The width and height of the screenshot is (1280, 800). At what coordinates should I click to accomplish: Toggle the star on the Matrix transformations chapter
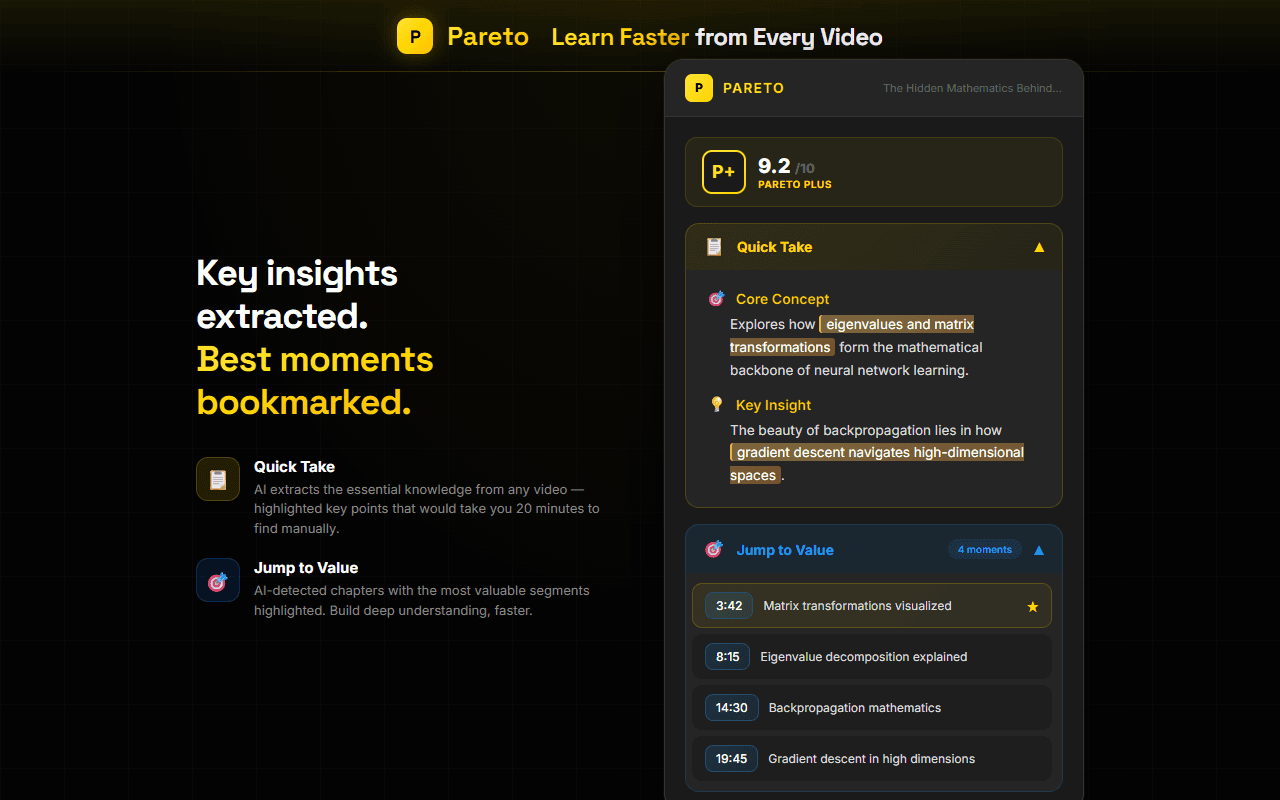(1032, 605)
